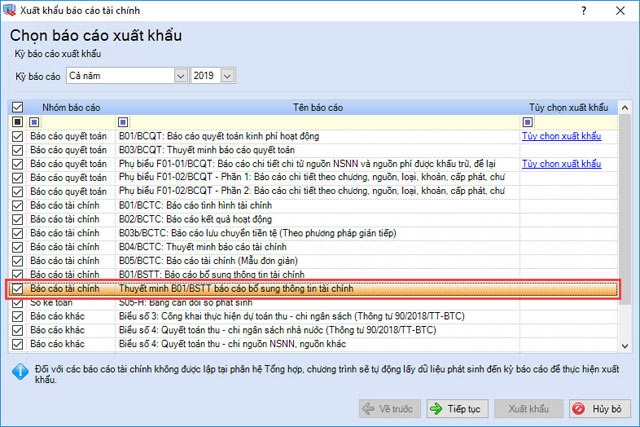The height and width of the screenshot is (427, 640).
Task: Uncheck the B01/BCTC row checkbox
Action: 17,206
